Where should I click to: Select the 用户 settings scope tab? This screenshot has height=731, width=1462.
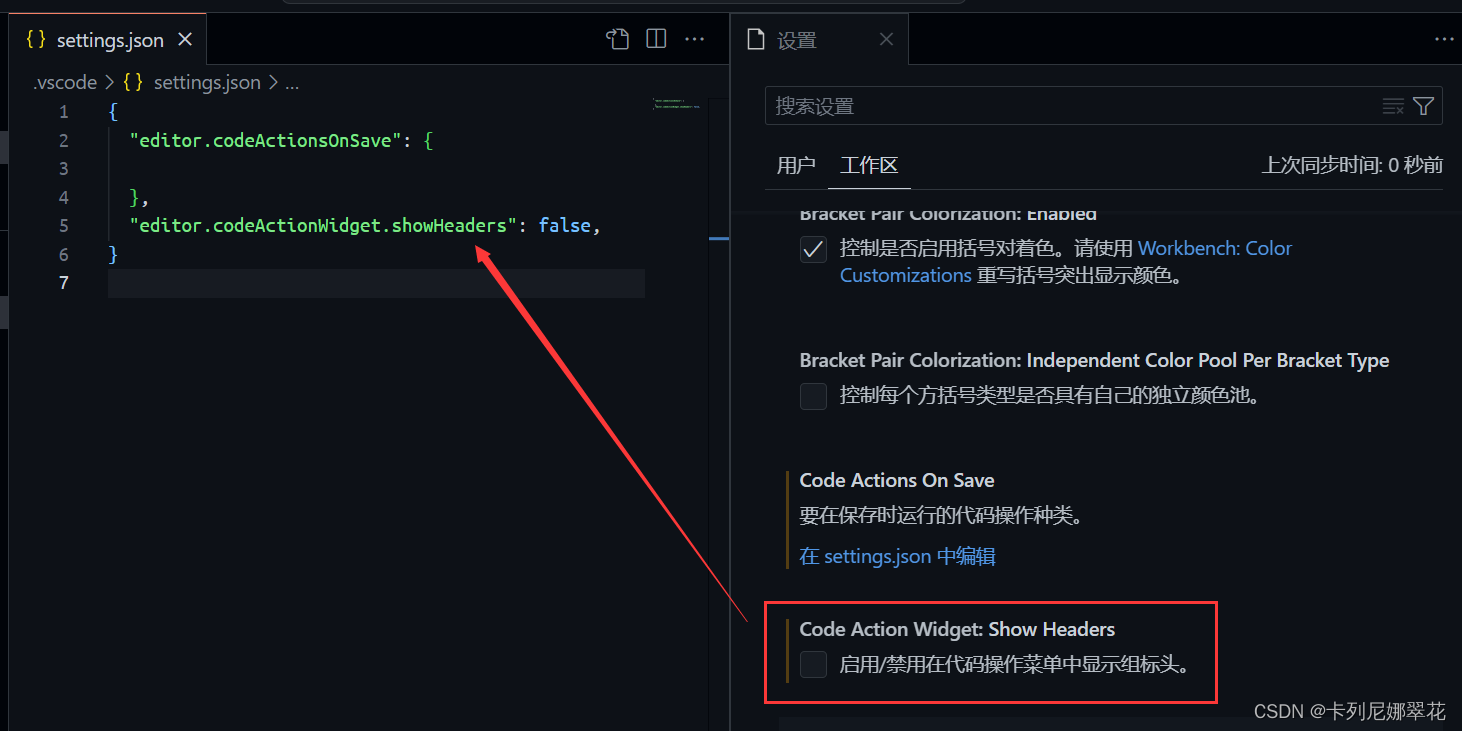tap(796, 165)
